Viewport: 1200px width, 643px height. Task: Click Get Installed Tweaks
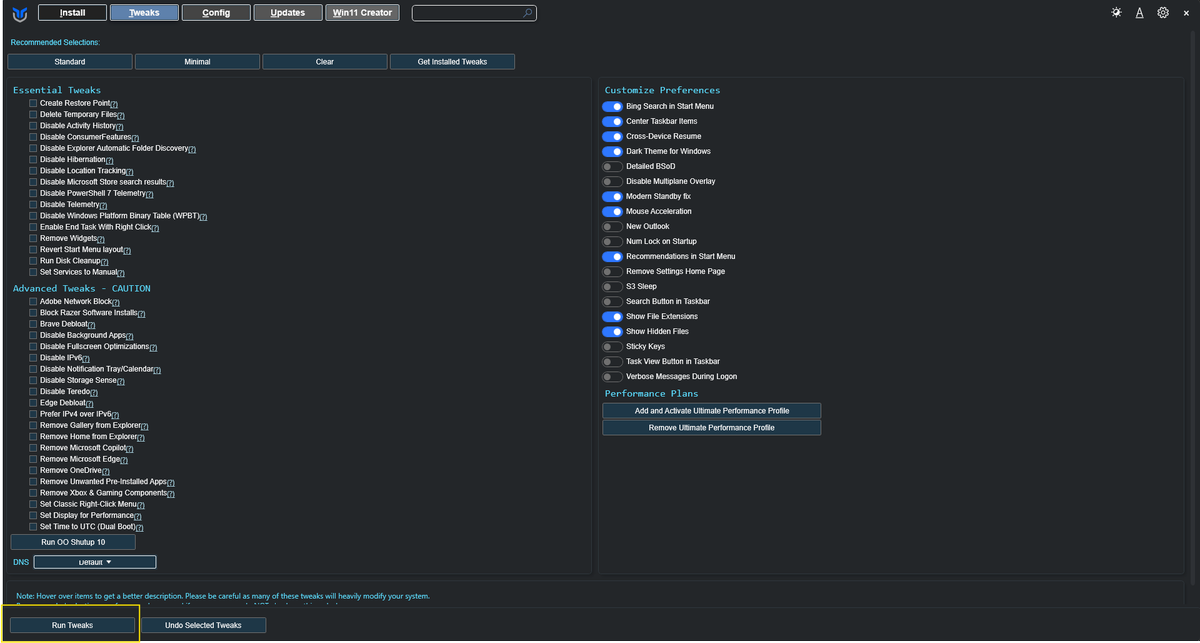pyautogui.click(x=452, y=62)
